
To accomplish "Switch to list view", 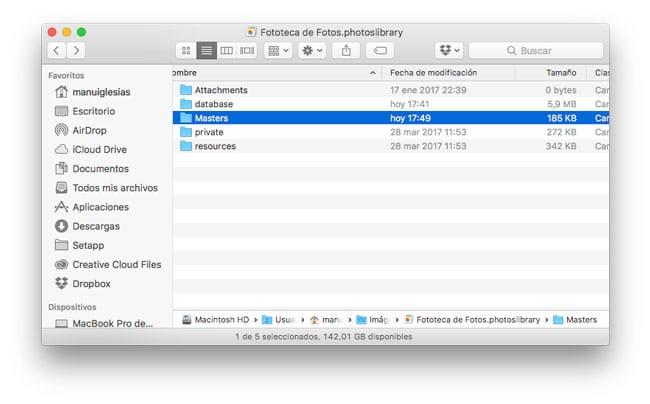I will click(206, 51).
